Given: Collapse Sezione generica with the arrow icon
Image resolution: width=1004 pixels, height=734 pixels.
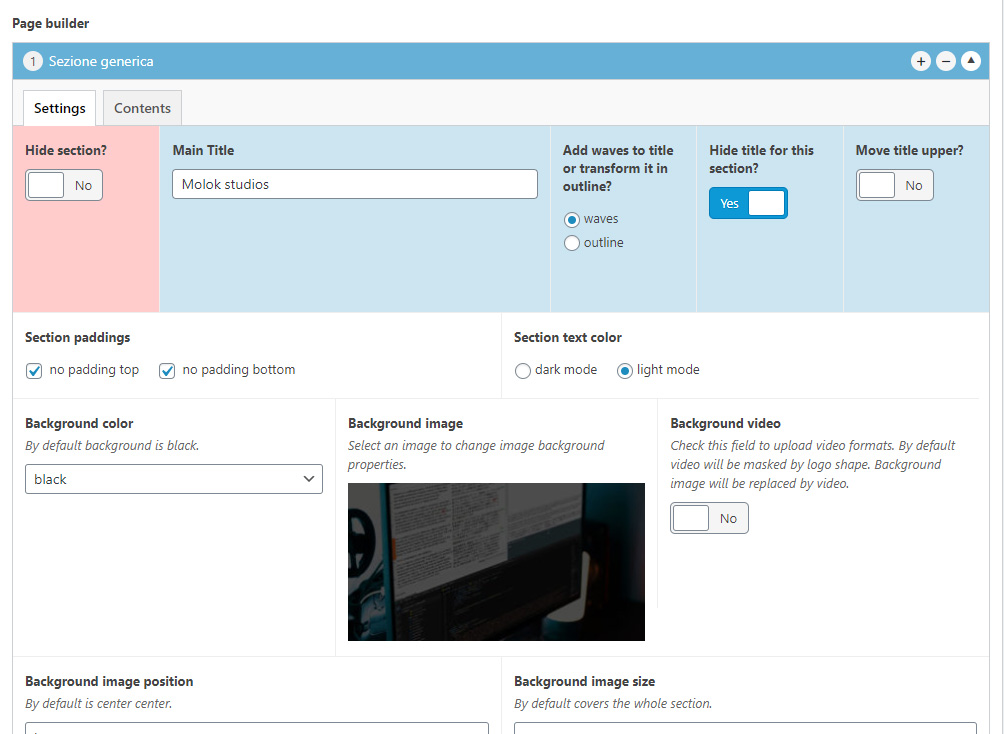Looking at the screenshot, I should 971,62.
